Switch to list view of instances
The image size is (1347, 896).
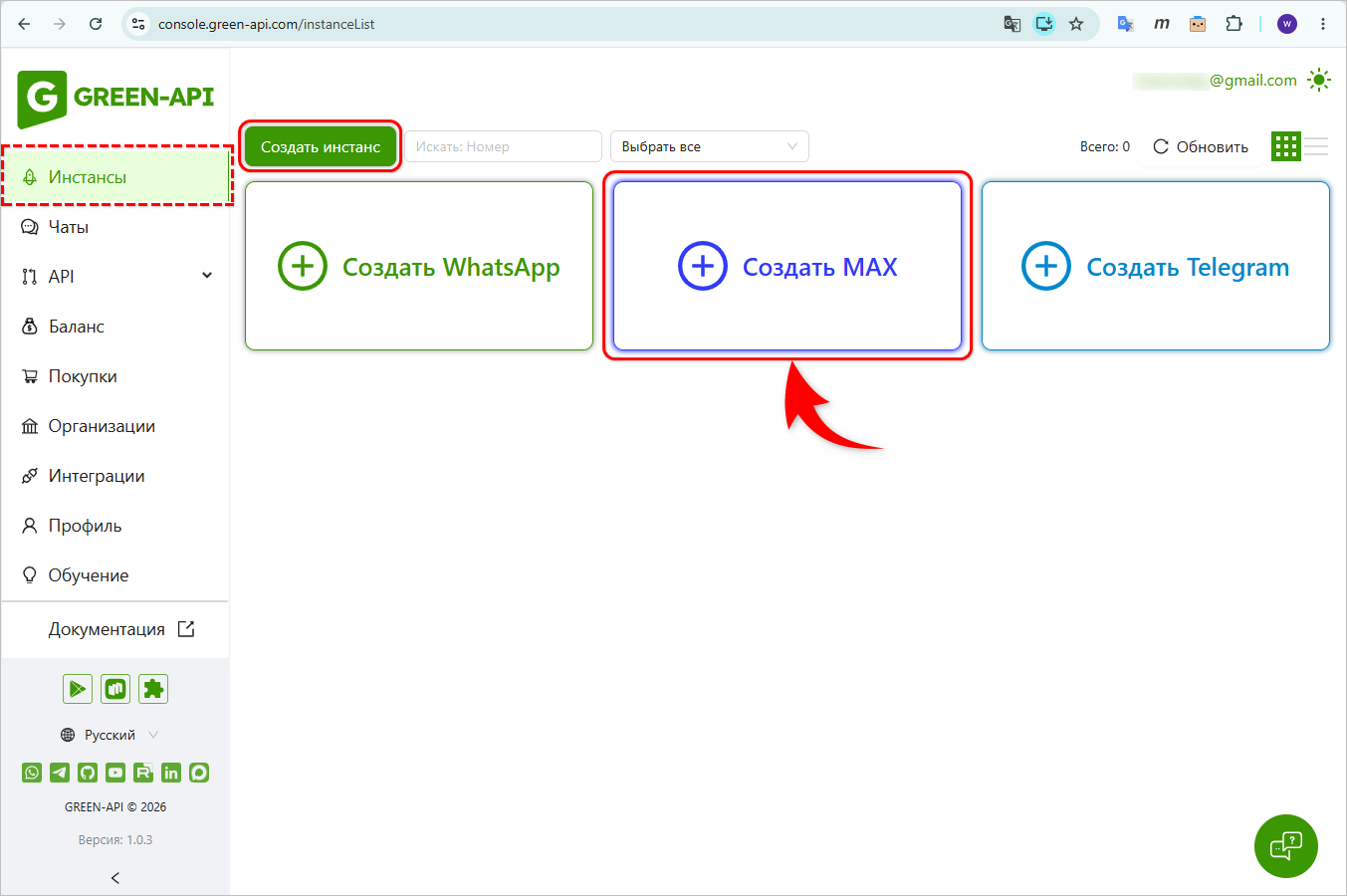pos(1317,146)
